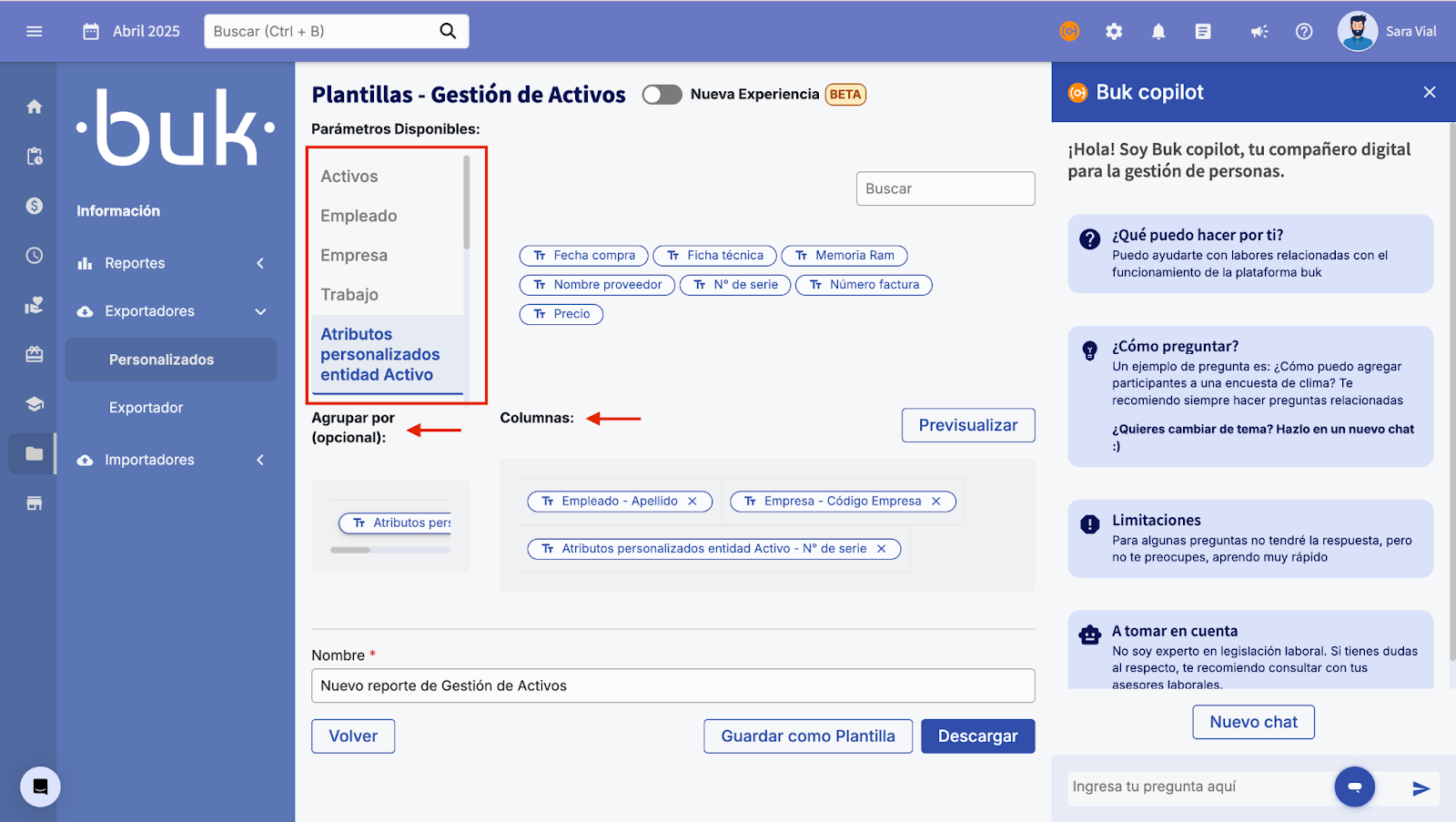Image resolution: width=1456 pixels, height=822 pixels.
Task: Click the Descargar button
Action: pos(977,736)
